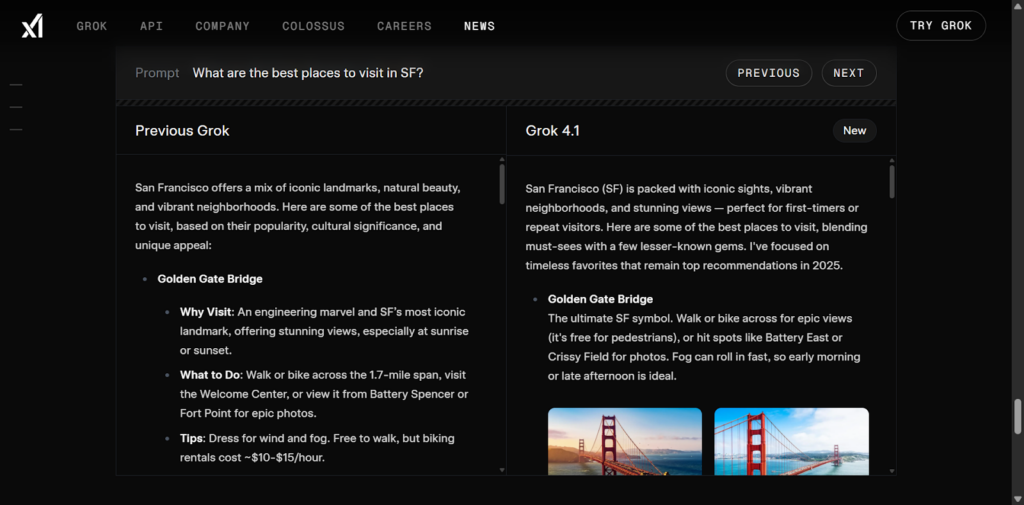This screenshot has width=1024, height=505.
Task: Go to the API page
Action: [151, 26]
